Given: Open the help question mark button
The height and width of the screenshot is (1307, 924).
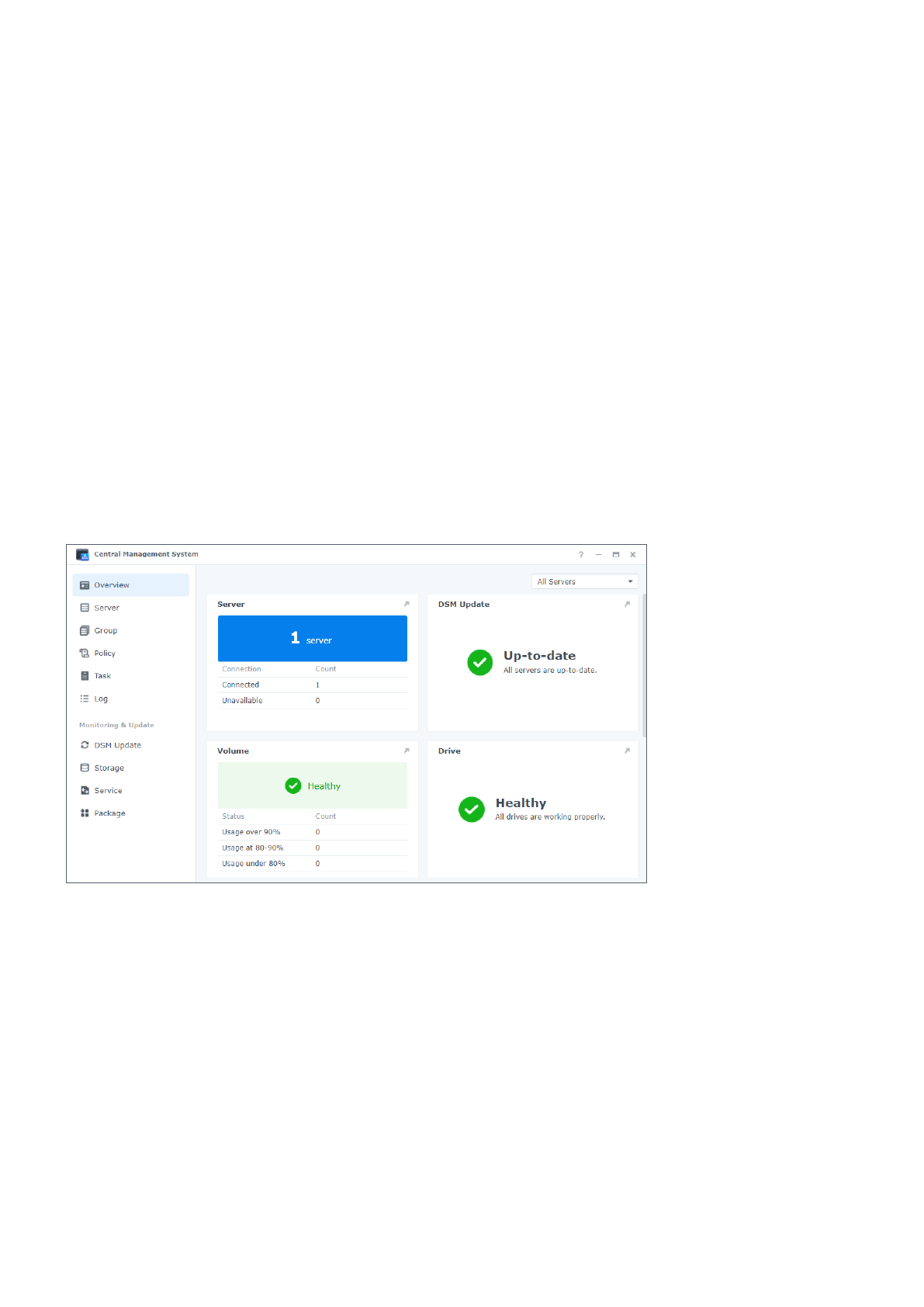Looking at the screenshot, I should [580, 555].
